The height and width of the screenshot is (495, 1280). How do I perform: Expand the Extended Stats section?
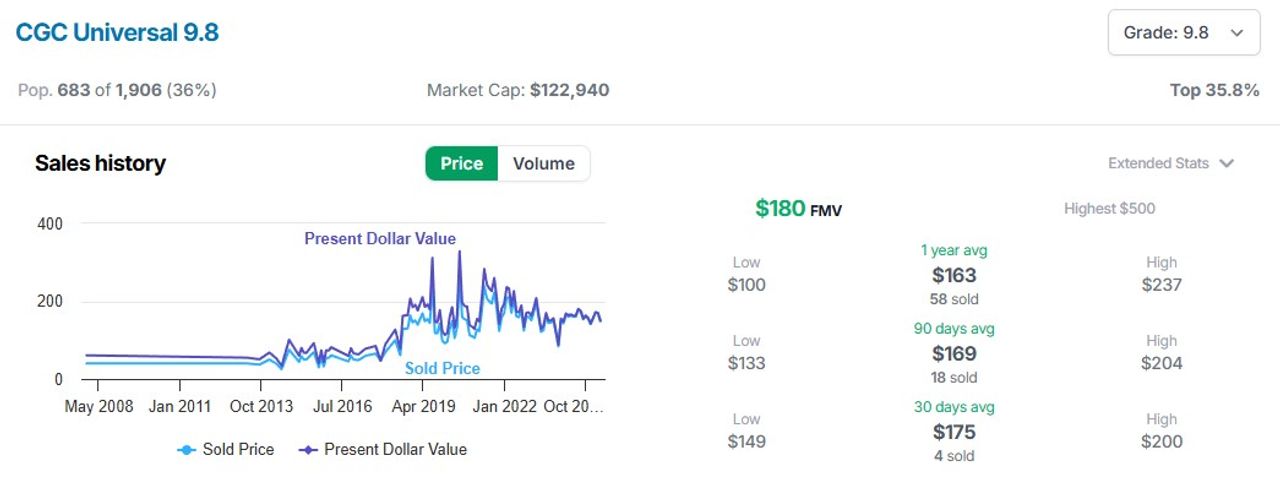pyautogui.click(x=1171, y=163)
